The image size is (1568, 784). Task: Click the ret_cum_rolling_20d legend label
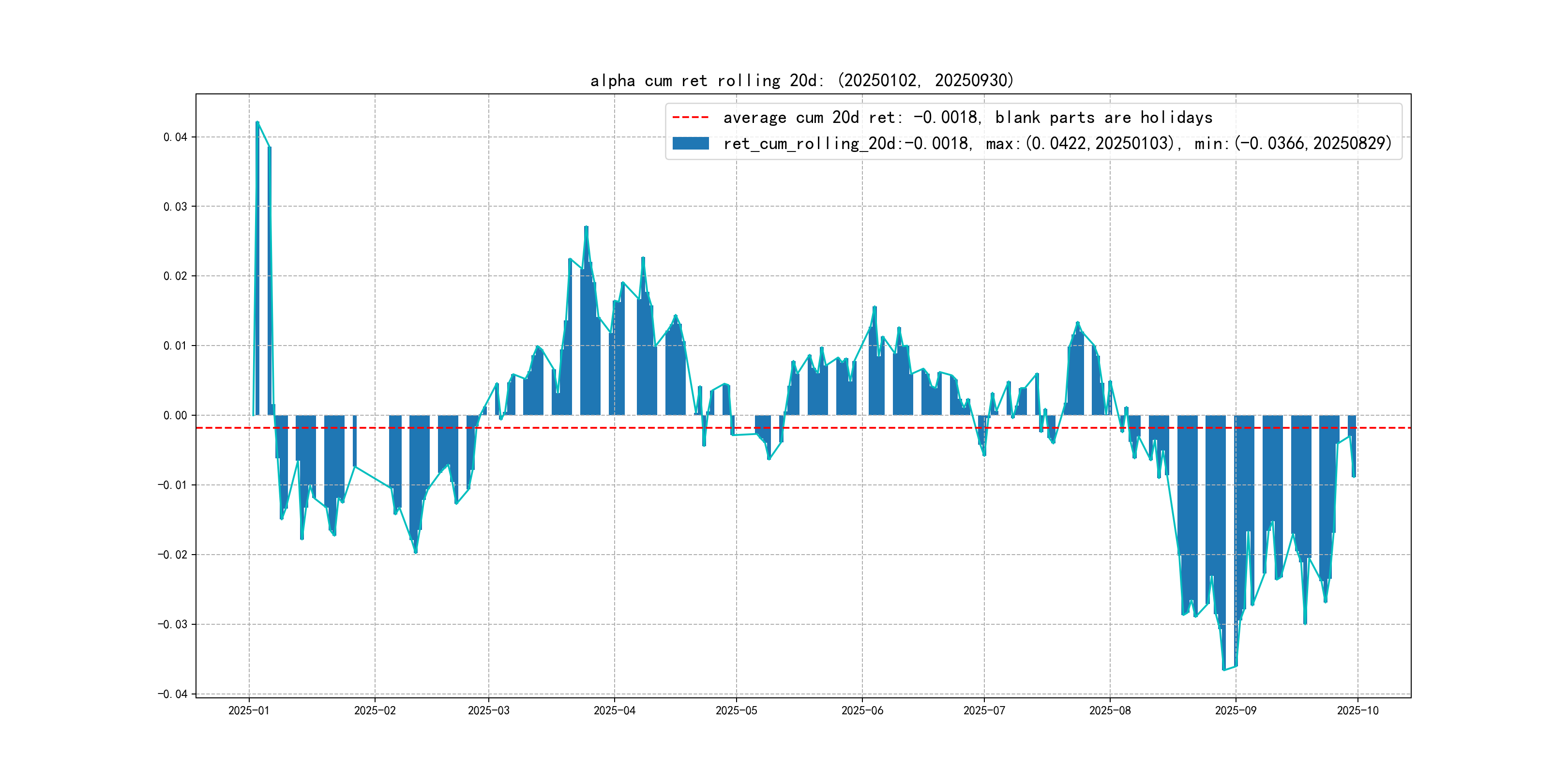tap(1056, 144)
